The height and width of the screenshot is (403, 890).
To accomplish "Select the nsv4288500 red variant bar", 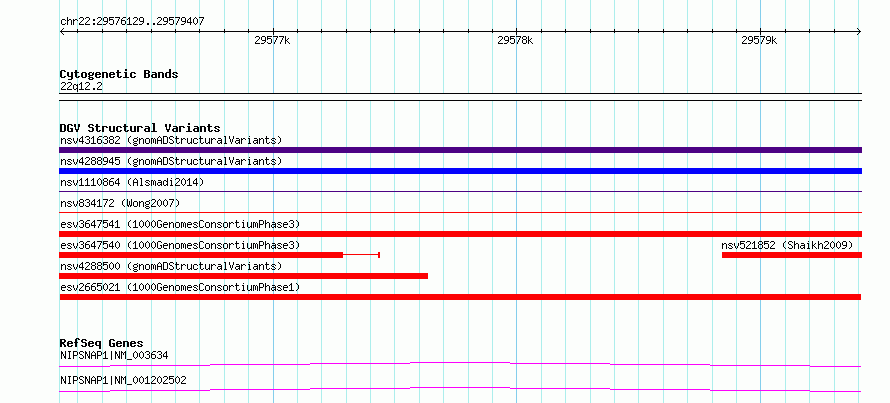I will [244, 276].
